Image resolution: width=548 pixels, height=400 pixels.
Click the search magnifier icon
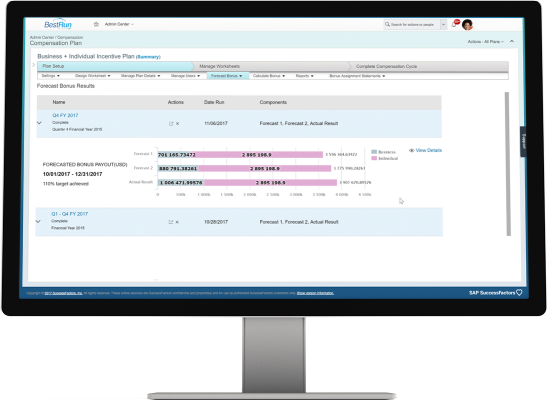387,24
